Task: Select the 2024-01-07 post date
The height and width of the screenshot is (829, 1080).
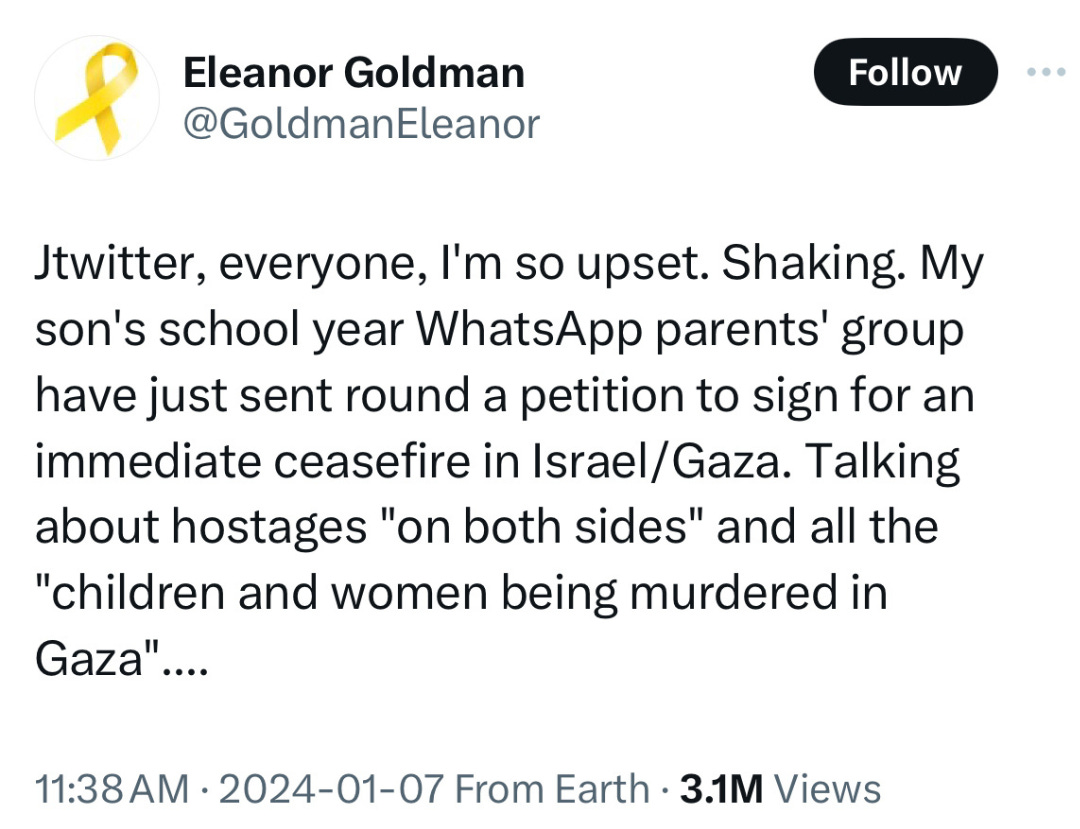Action: pos(331,788)
